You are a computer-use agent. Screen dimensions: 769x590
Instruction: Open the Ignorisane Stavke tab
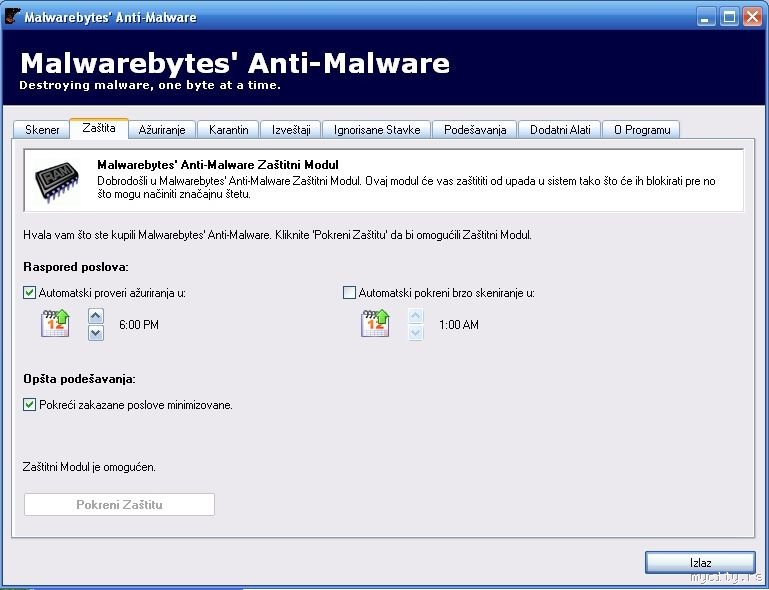click(377, 130)
